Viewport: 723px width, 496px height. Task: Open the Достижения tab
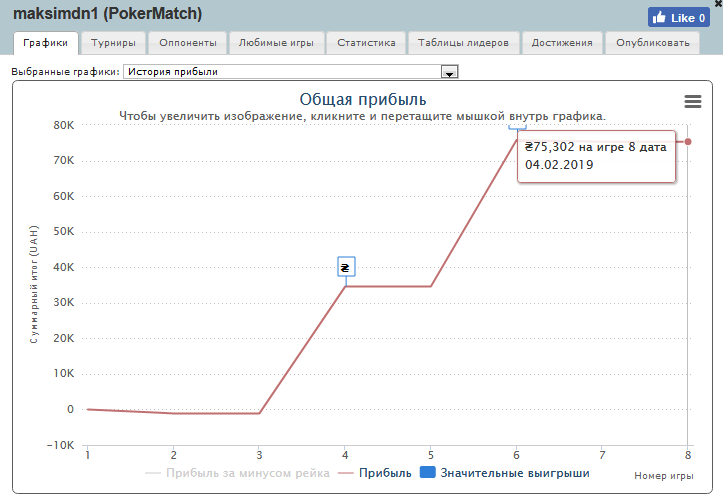[x=562, y=43]
